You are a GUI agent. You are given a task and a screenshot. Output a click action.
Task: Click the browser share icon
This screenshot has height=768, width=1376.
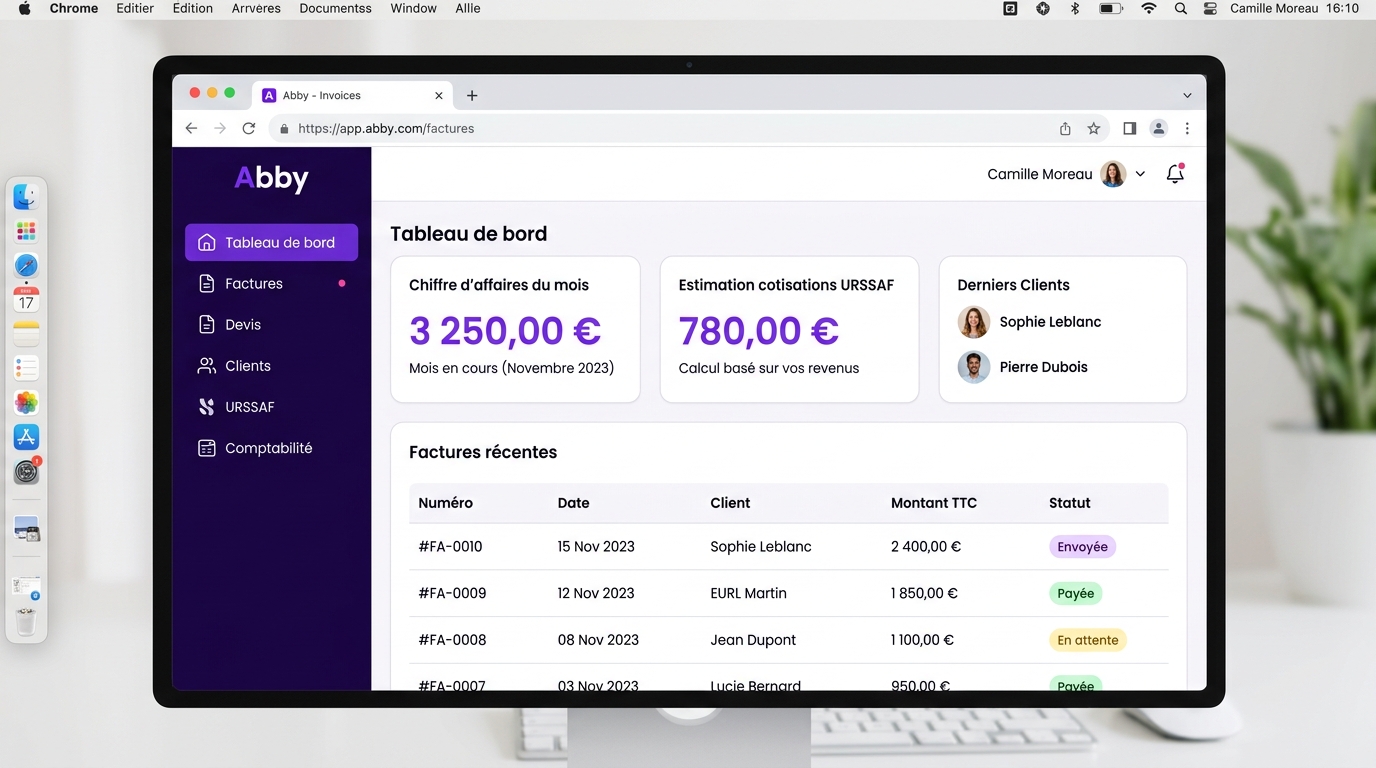pyautogui.click(x=1065, y=128)
